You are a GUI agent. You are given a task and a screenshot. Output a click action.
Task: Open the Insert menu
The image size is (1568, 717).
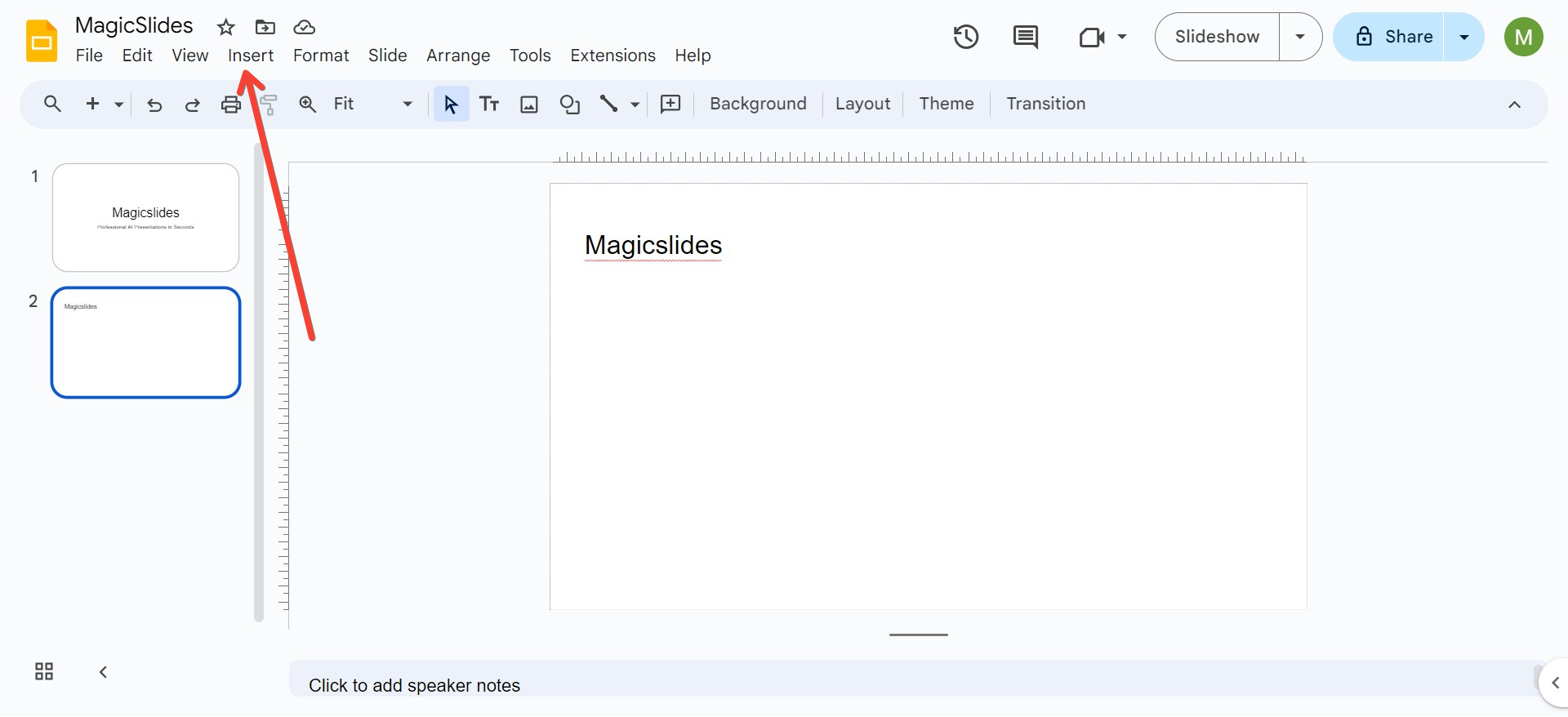(251, 56)
